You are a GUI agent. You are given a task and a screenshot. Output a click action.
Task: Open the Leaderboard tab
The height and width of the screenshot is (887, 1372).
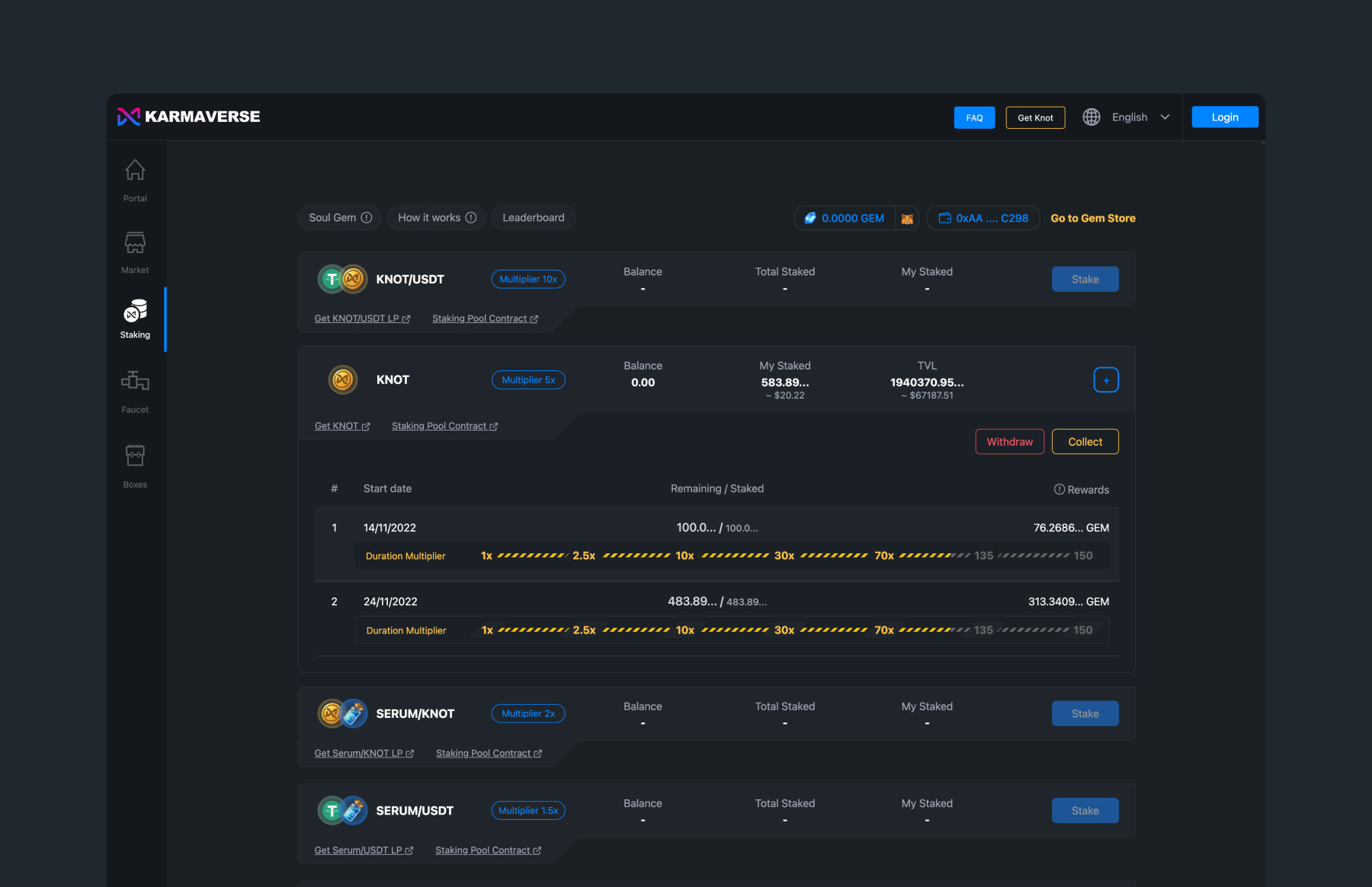coord(534,218)
